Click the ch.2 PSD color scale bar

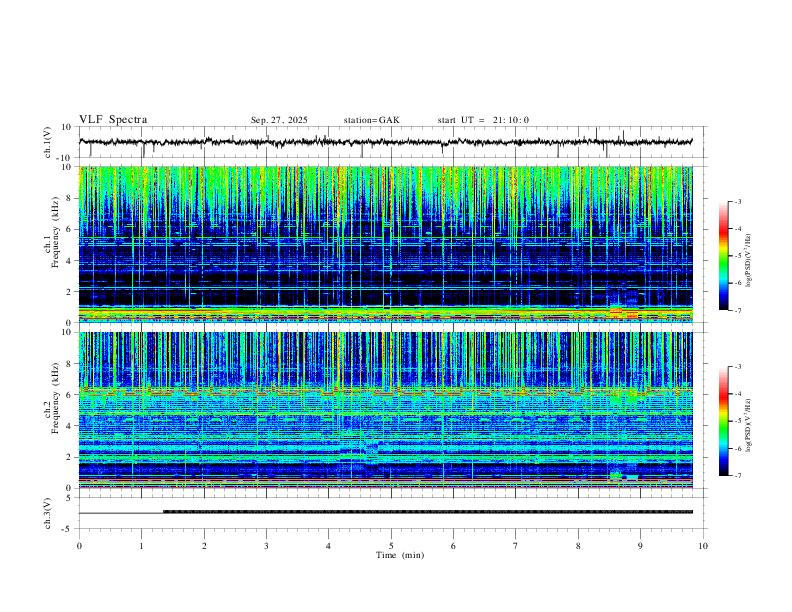[x=723, y=421]
